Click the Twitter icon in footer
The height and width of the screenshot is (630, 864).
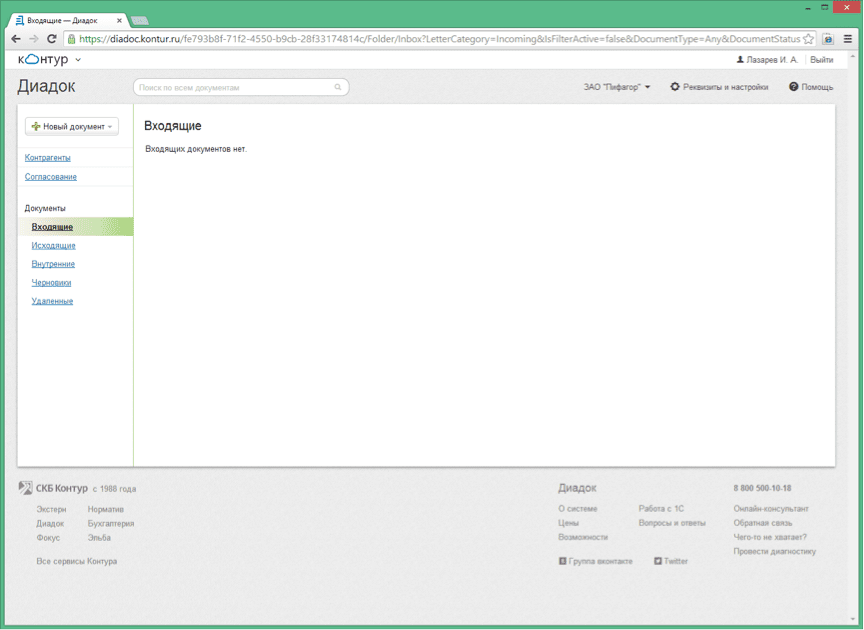click(658, 561)
